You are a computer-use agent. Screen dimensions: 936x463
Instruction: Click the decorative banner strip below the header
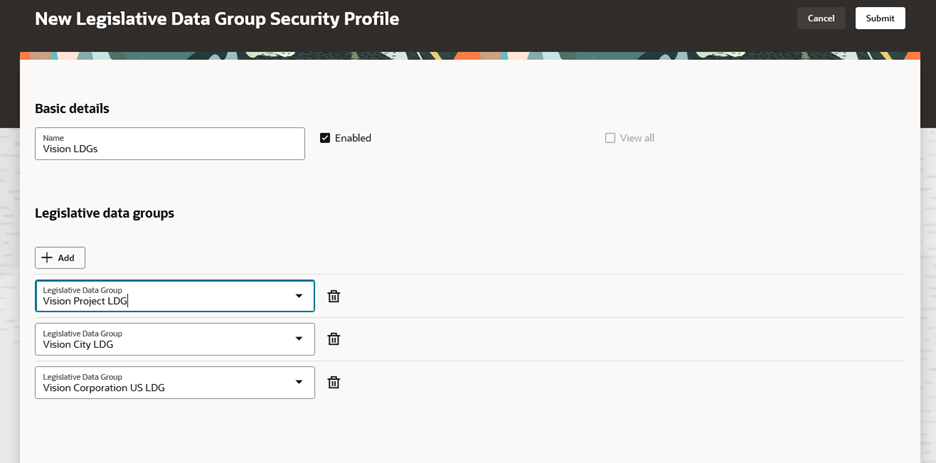pyautogui.click(x=470, y=55)
